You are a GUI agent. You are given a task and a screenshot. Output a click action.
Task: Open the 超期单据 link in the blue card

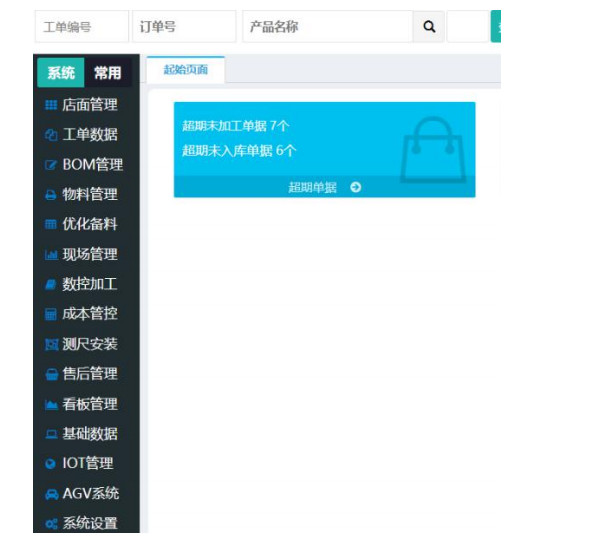(313, 187)
